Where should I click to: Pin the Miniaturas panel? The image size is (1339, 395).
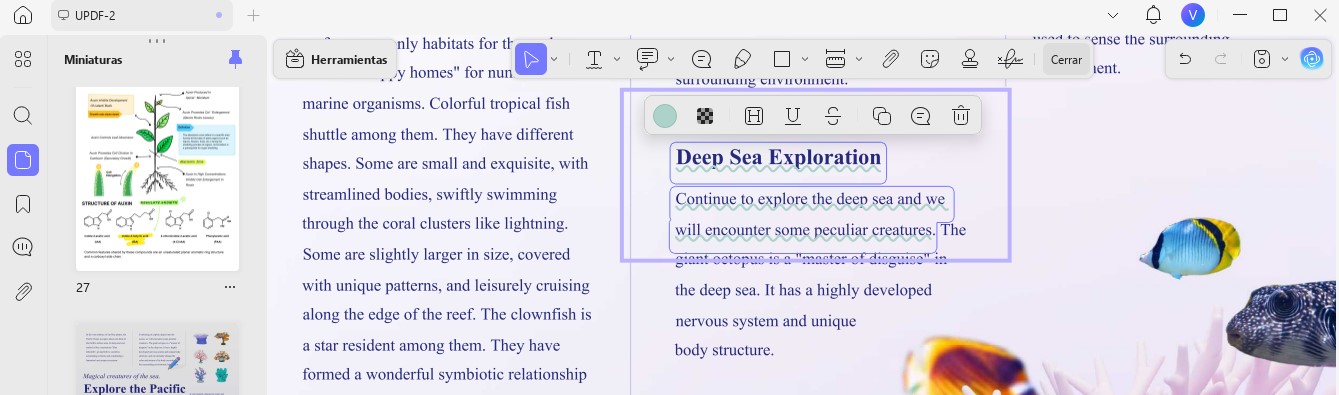(x=236, y=59)
